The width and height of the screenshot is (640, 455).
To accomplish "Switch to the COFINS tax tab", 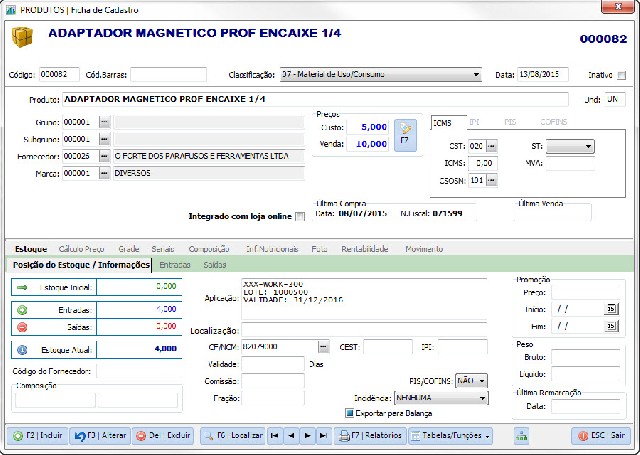I will click(x=553, y=122).
